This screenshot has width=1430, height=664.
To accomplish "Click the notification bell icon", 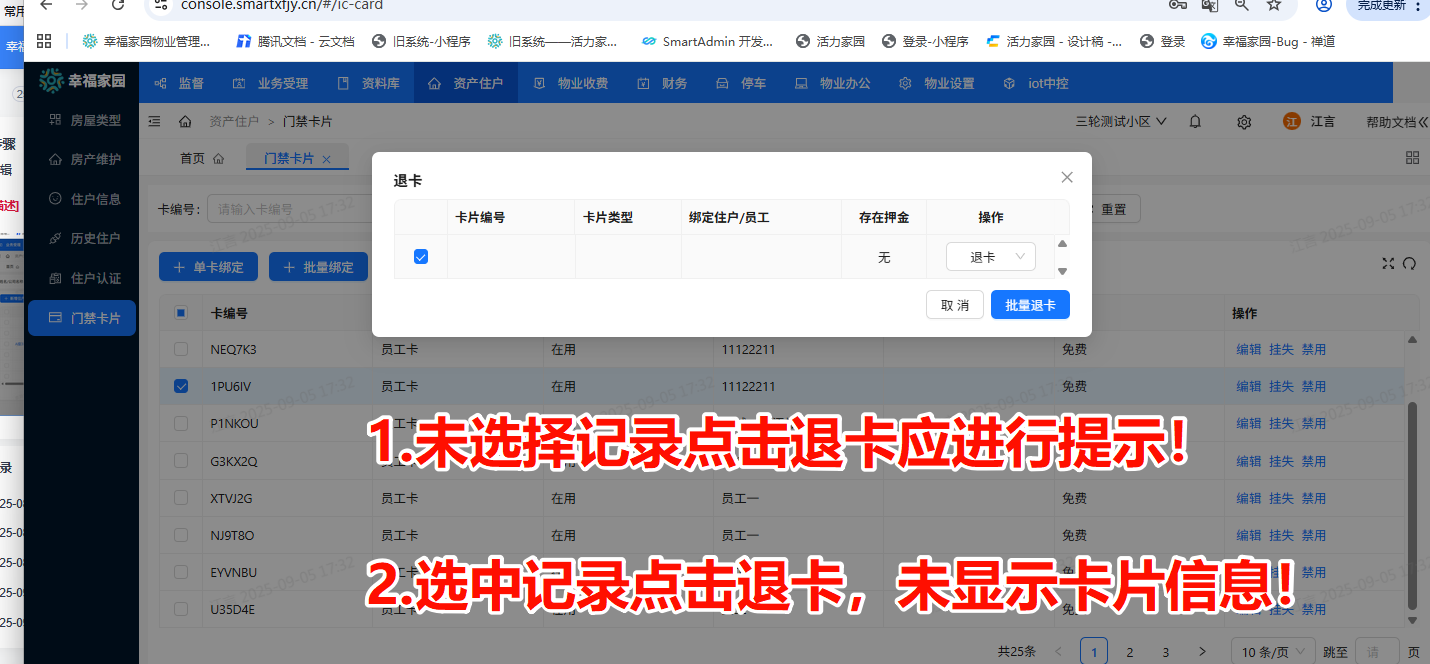I will click(x=1195, y=121).
